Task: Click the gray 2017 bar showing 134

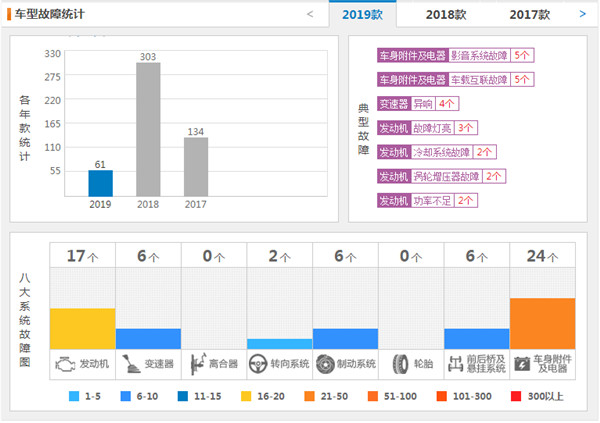Action: tap(196, 167)
